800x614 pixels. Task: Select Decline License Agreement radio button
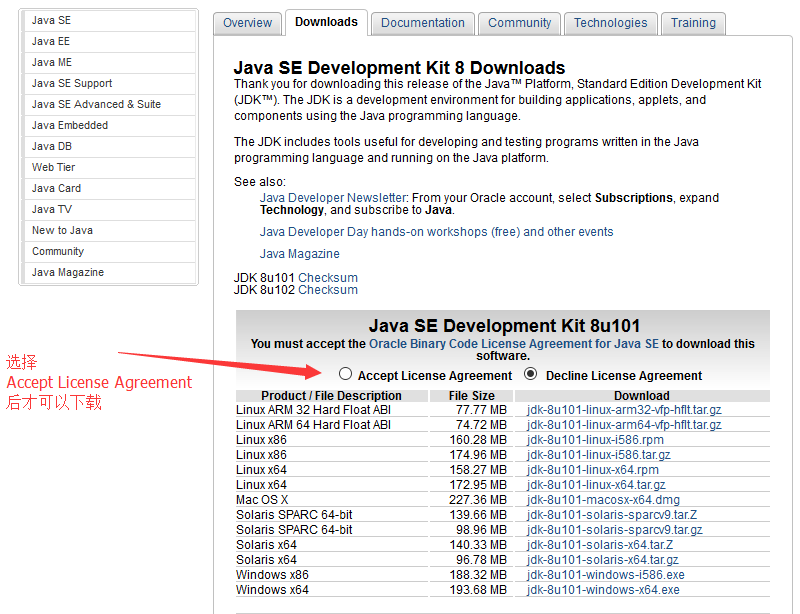[531, 374]
